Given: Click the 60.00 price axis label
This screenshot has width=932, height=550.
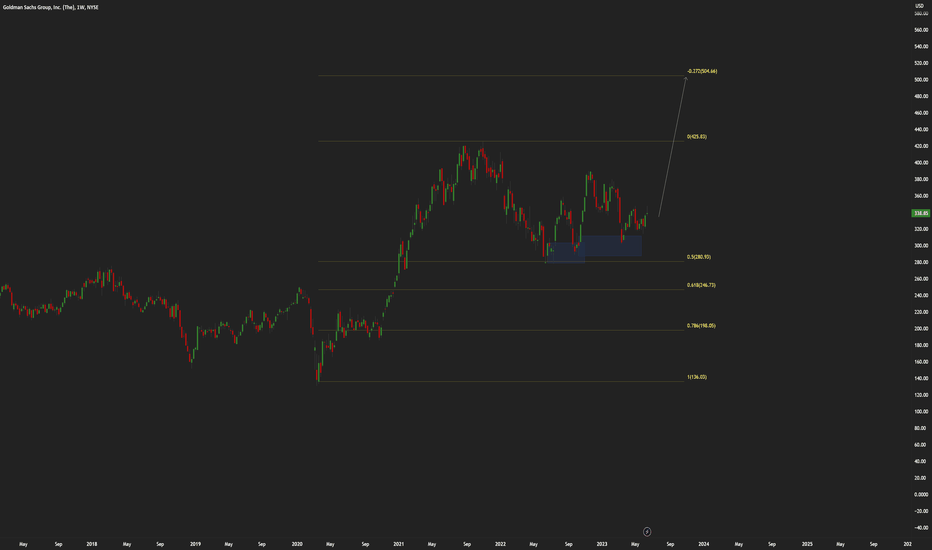Looking at the screenshot, I should point(922,445).
